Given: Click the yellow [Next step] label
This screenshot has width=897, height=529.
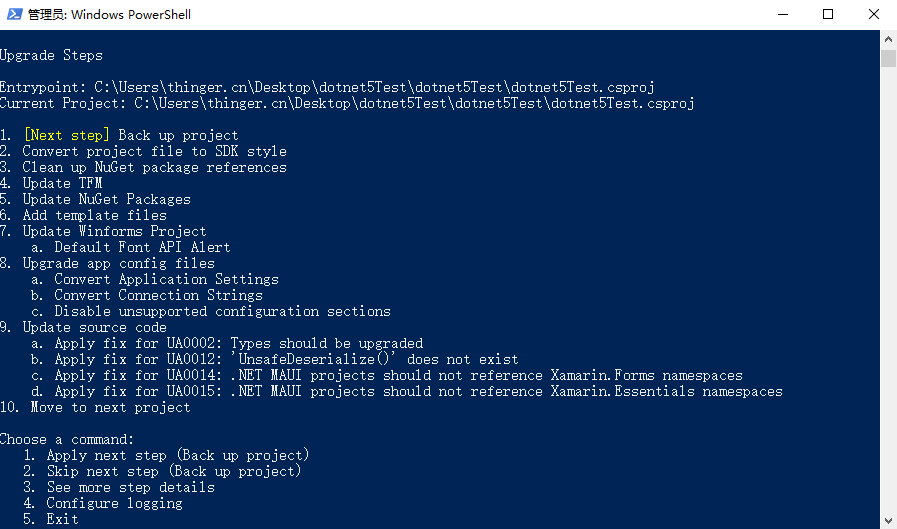Looking at the screenshot, I should pos(66,136).
